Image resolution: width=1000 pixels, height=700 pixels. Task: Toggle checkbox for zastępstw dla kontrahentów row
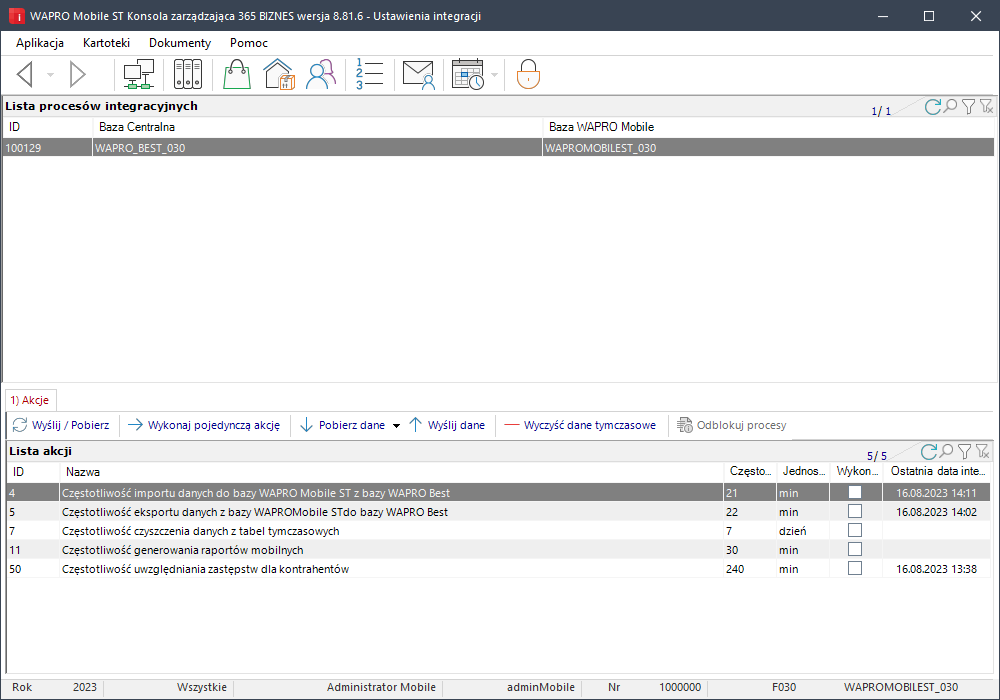pos(855,568)
